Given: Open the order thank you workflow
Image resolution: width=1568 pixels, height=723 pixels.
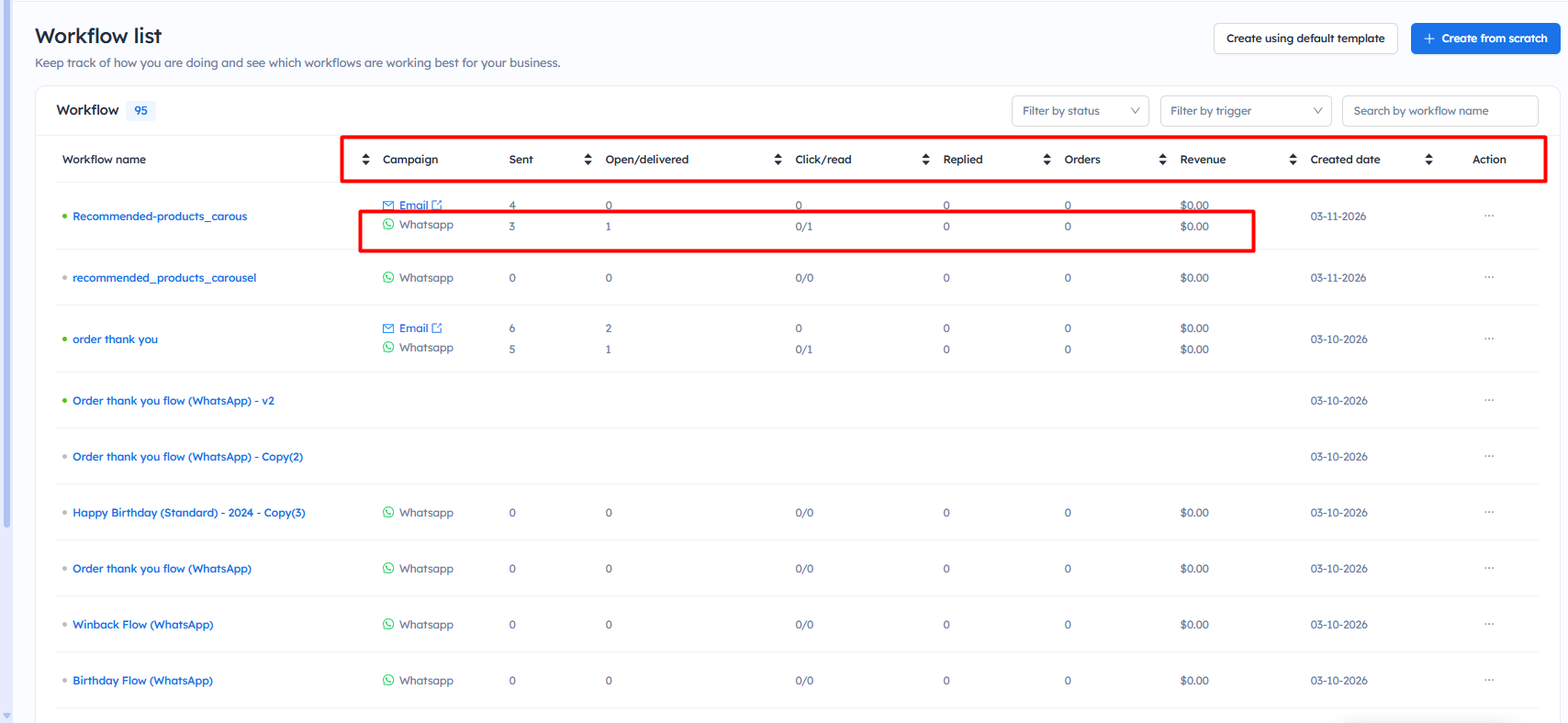Looking at the screenshot, I should pyautogui.click(x=115, y=339).
